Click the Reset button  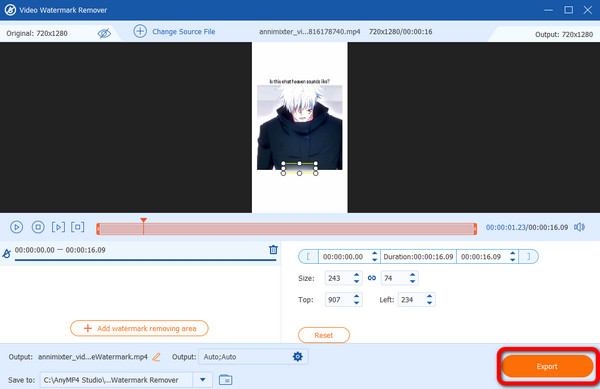click(324, 335)
